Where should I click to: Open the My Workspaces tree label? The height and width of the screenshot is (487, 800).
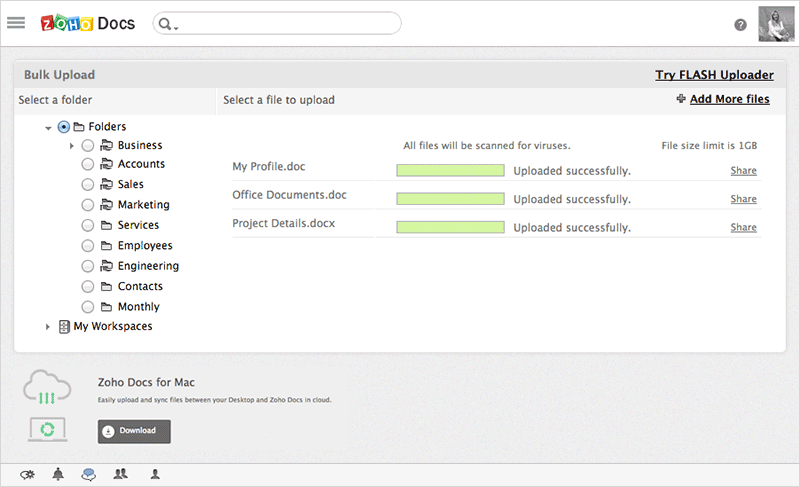113,326
